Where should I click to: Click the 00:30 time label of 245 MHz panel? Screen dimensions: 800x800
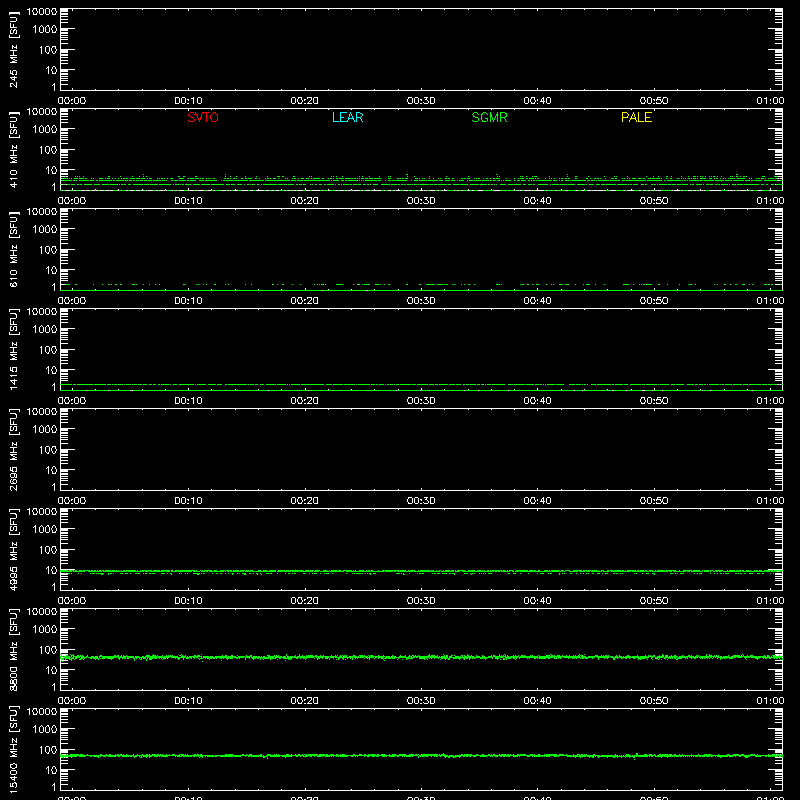point(421,101)
